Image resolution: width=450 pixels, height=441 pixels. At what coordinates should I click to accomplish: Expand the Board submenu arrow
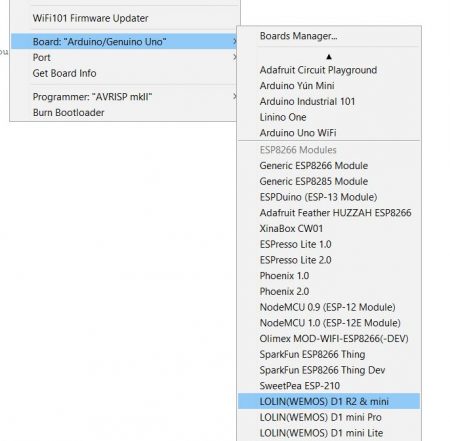(x=235, y=41)
